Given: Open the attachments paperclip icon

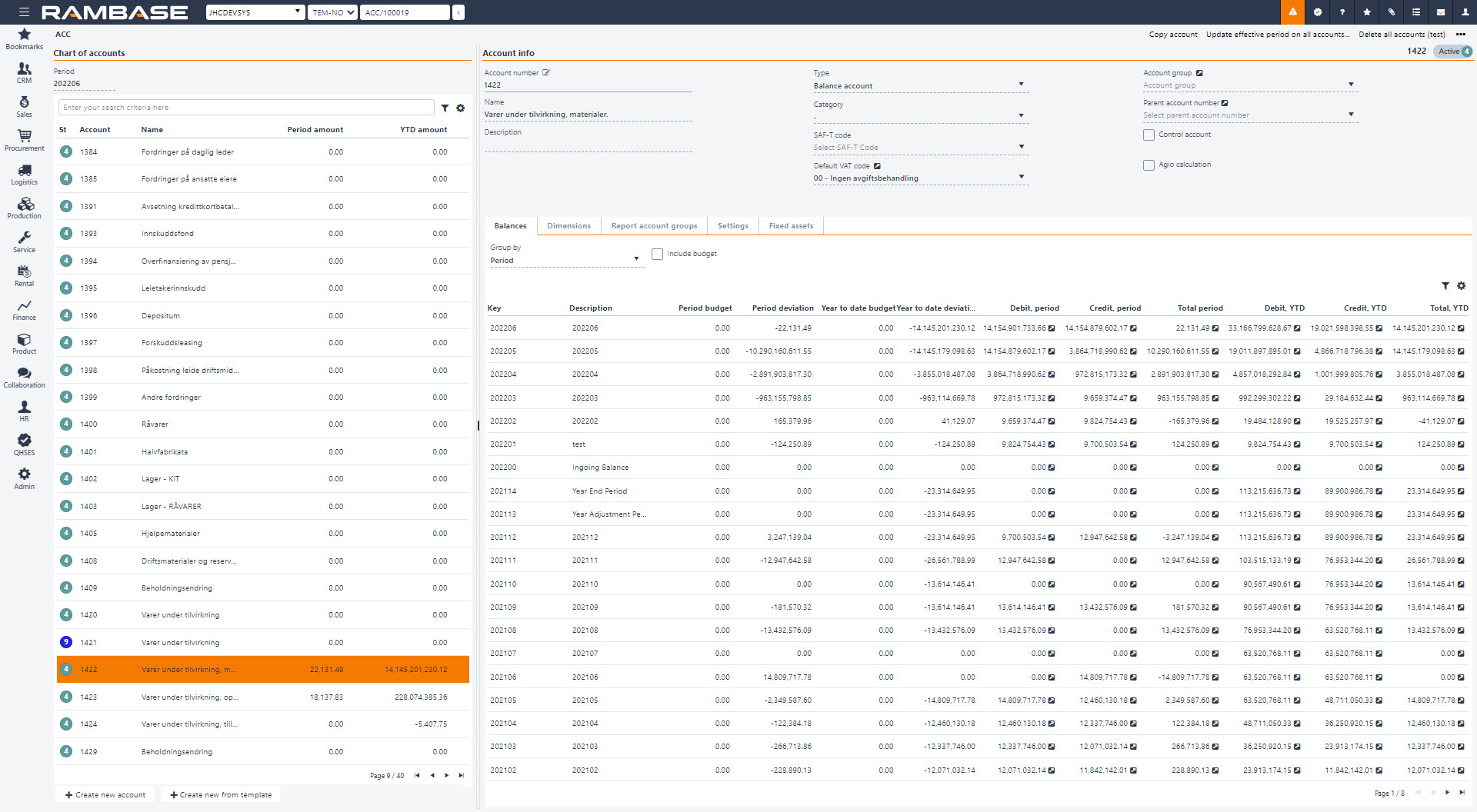Looking at the screenshot, I should pos(1392,12).
